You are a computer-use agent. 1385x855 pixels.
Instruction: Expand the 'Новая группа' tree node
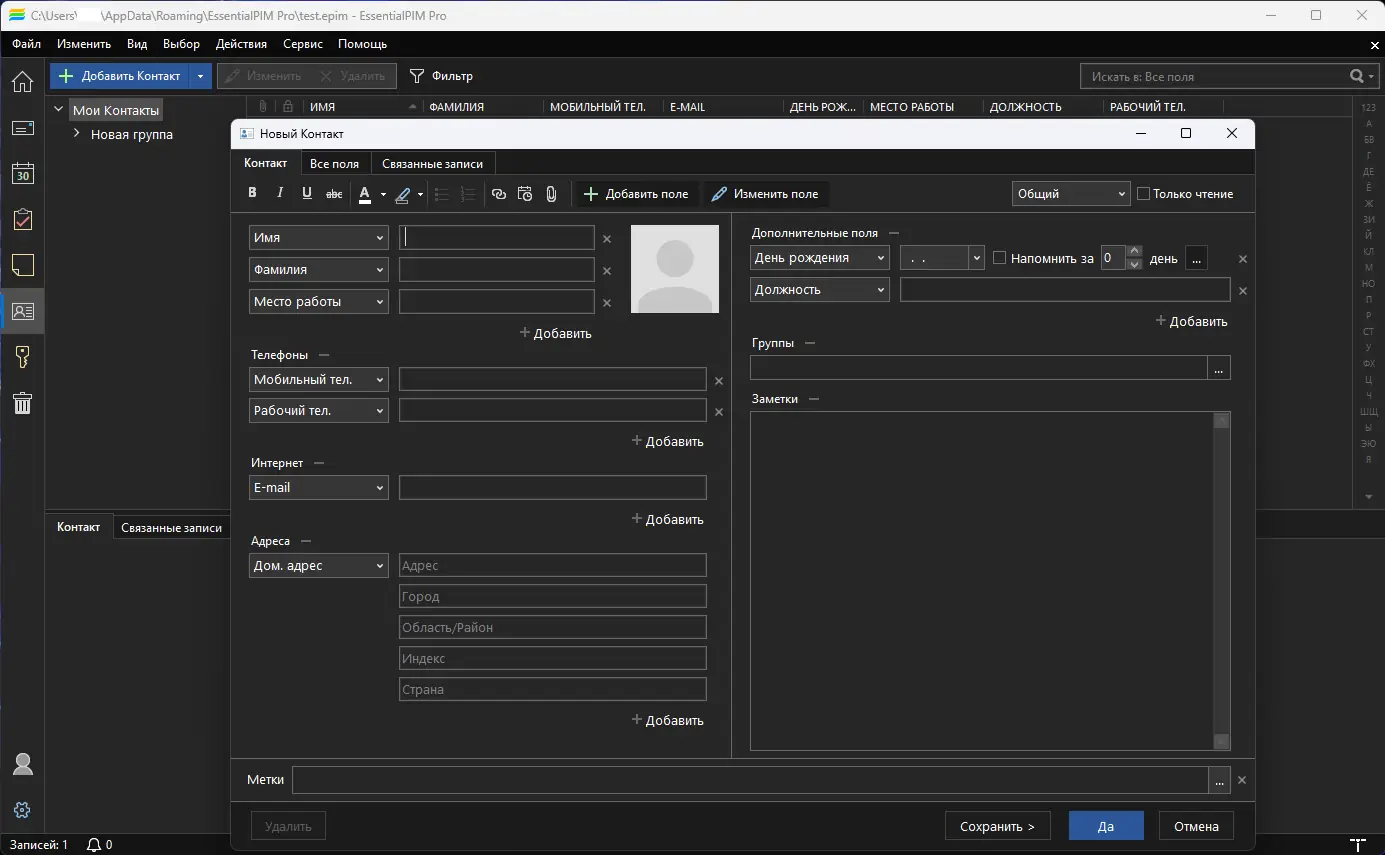pyautogui.click(x=76, y=134)
